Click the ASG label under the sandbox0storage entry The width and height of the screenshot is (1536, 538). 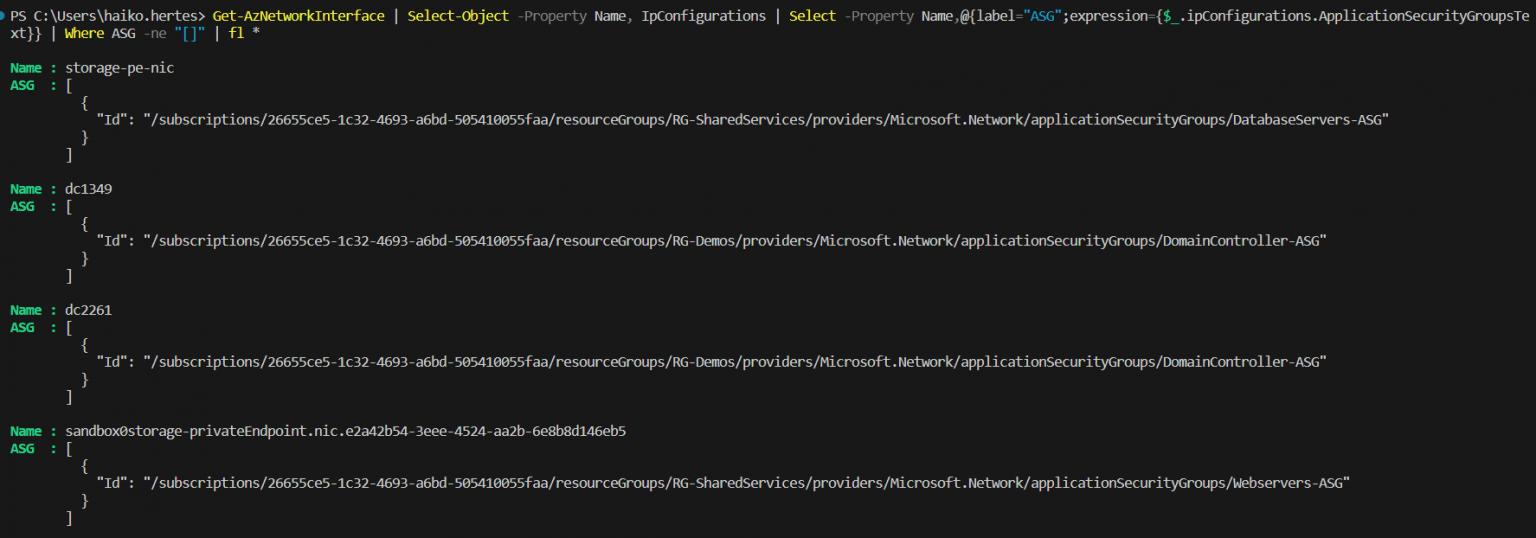click(22, 448)
